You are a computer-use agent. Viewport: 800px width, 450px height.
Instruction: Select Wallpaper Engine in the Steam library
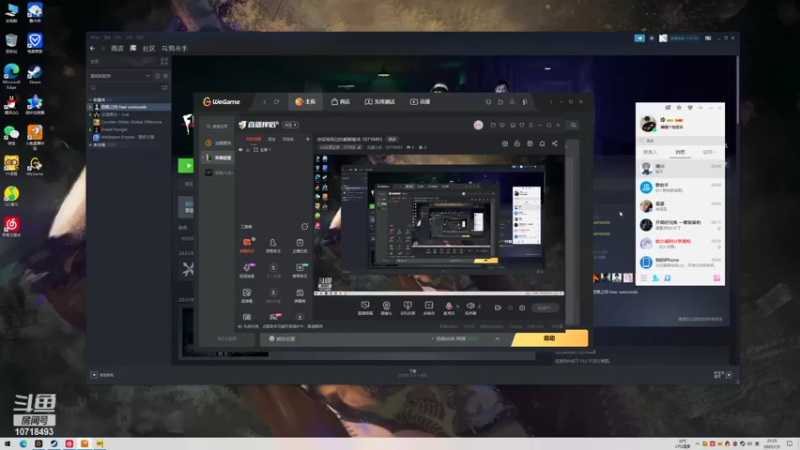coord(127,137)
